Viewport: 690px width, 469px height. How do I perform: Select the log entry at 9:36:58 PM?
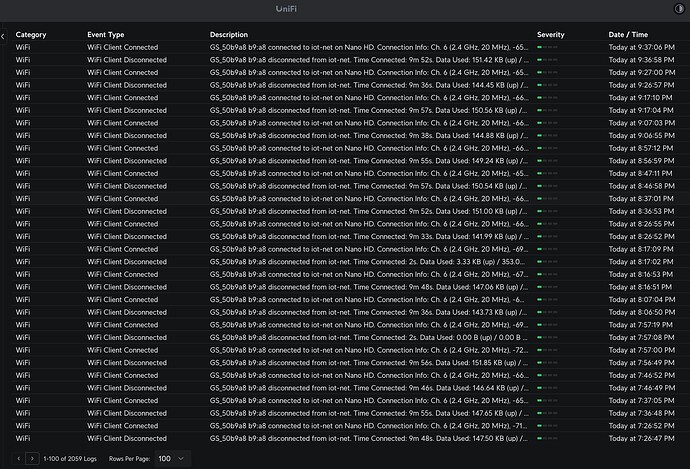(x=350, y=60)
